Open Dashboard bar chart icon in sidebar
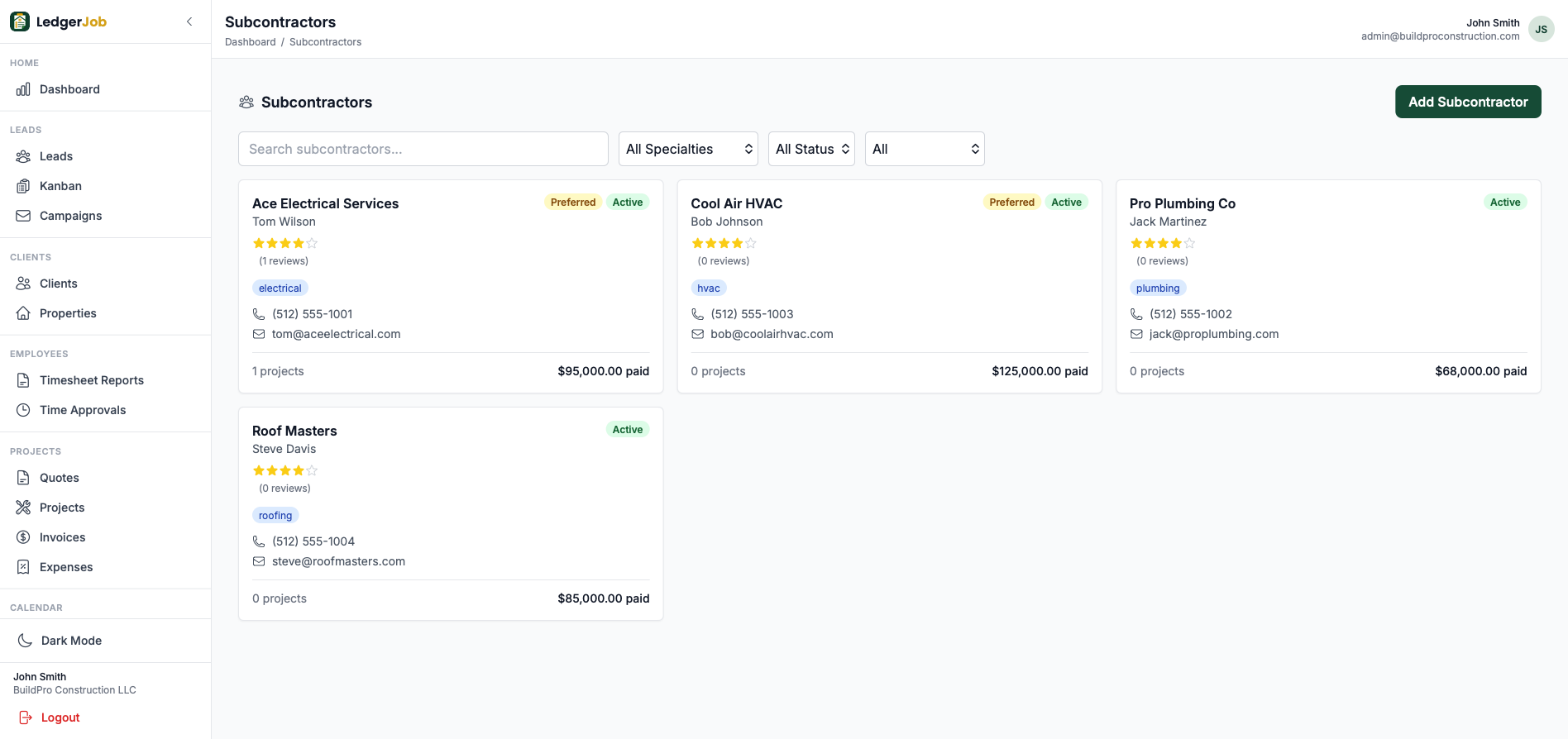The height and width of the screenshot is (739, 1568). pos(23,89)
